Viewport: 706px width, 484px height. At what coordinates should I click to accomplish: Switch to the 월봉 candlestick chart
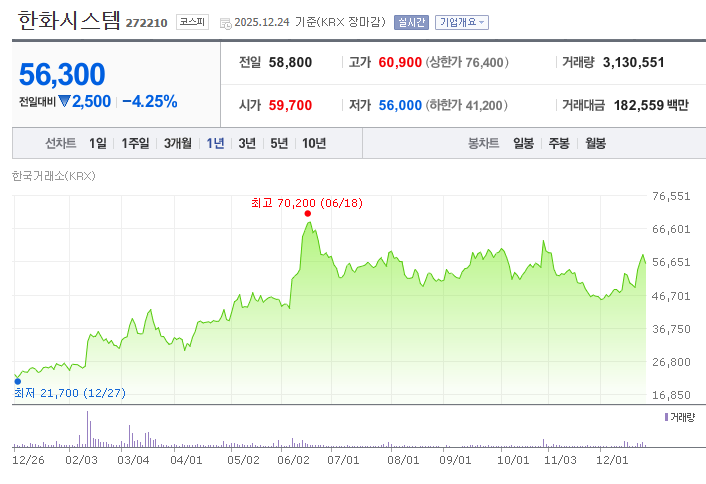tap(595, 143)
